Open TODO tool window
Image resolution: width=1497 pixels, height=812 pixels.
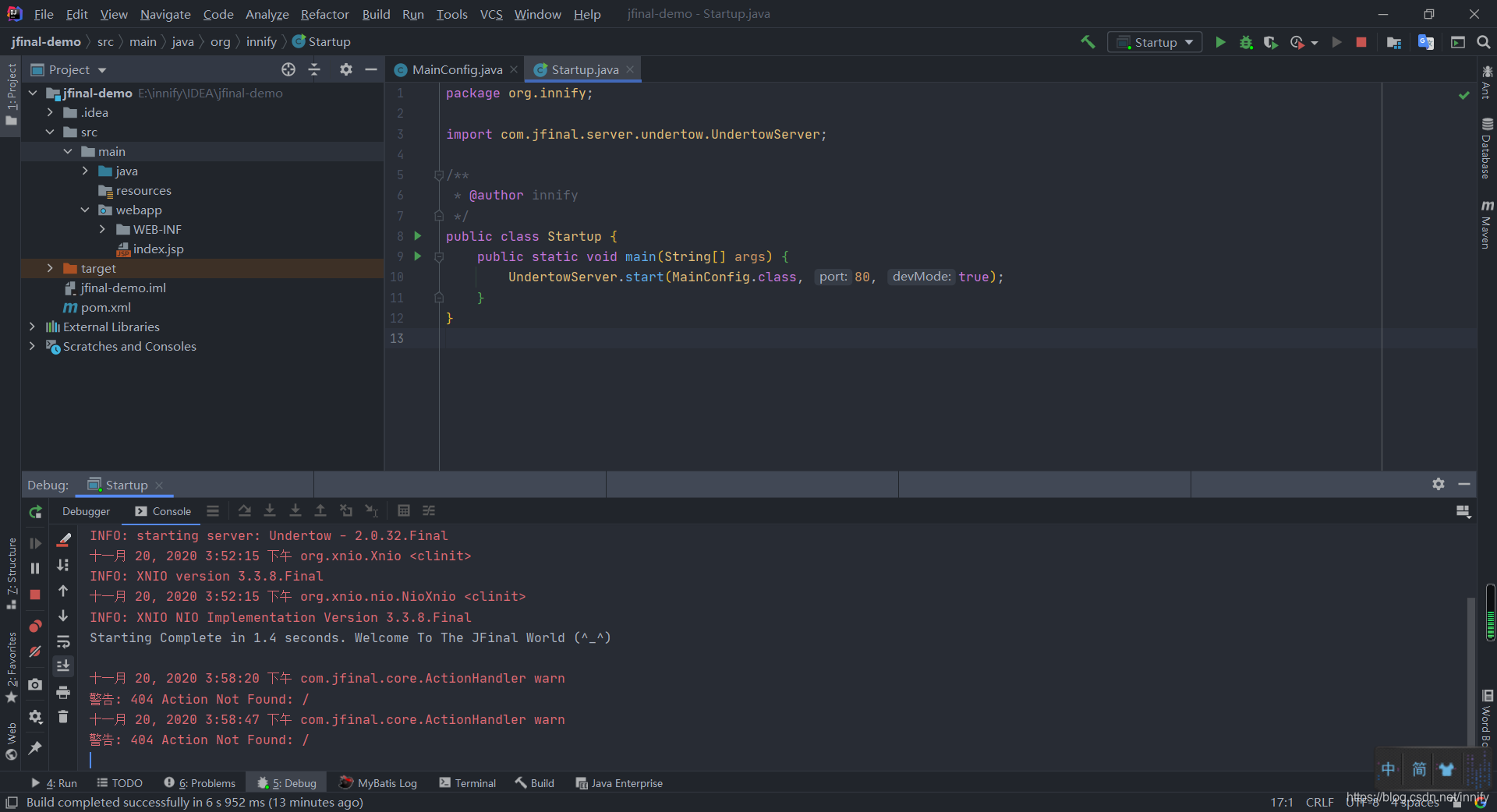(119, 783)
